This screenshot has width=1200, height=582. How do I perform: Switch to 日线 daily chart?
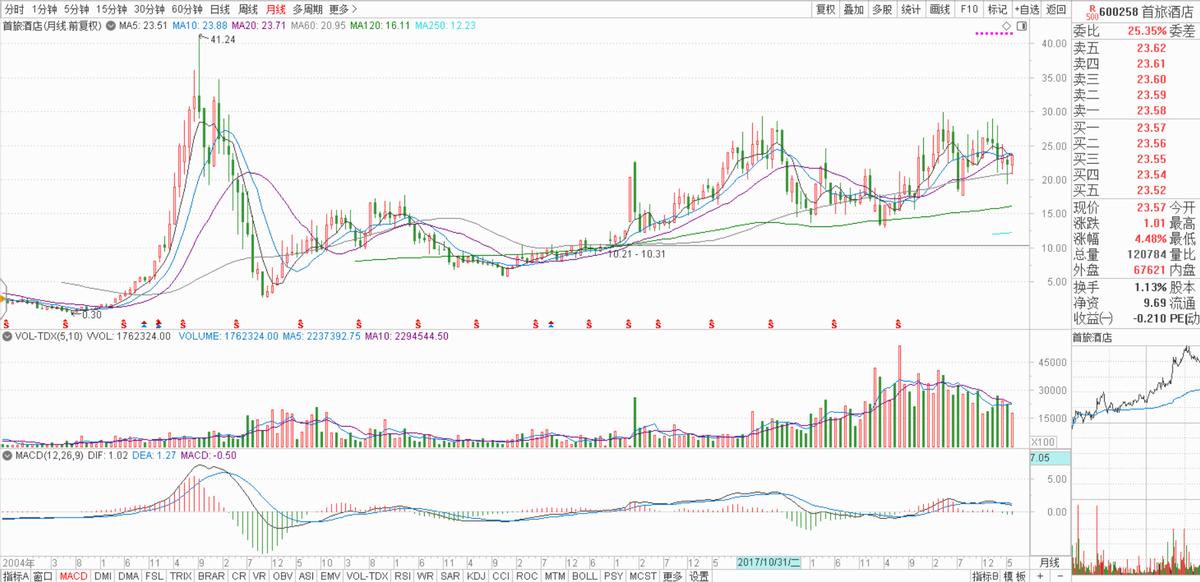220,8
